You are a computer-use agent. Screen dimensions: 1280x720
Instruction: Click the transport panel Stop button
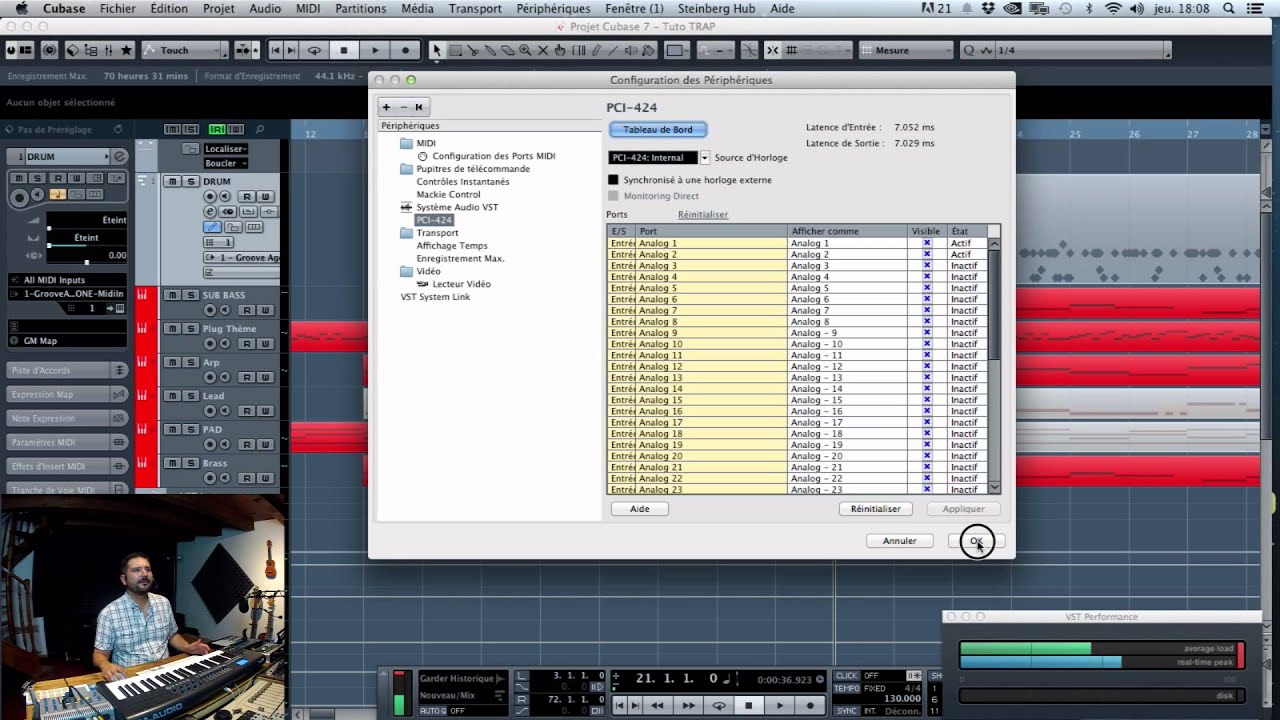[x=748, y=705]
